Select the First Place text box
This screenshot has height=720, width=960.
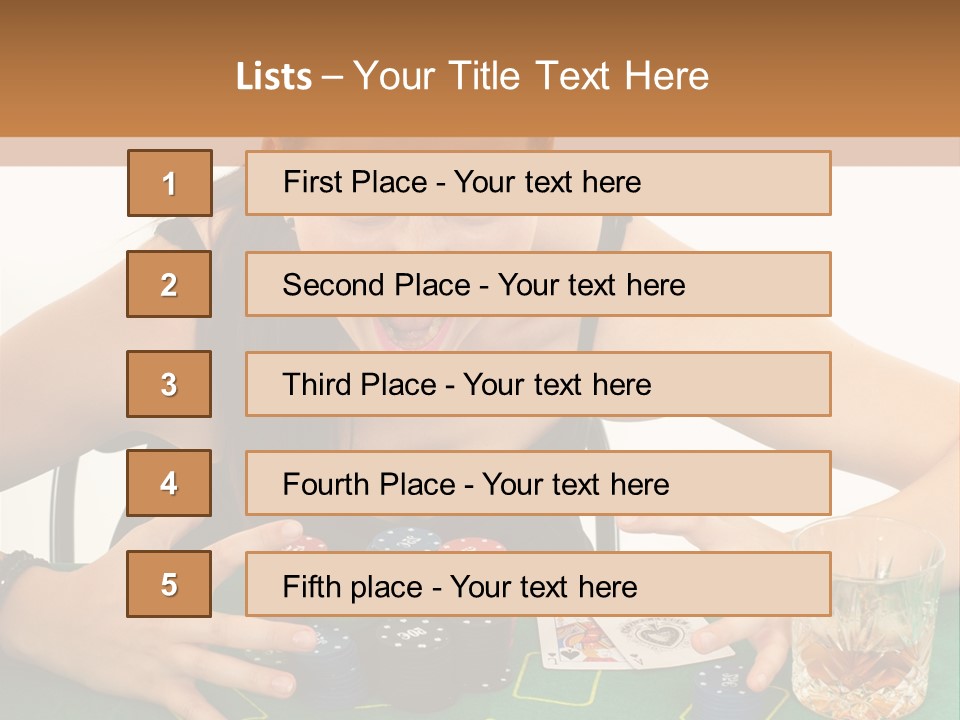[x=538, y=183]
